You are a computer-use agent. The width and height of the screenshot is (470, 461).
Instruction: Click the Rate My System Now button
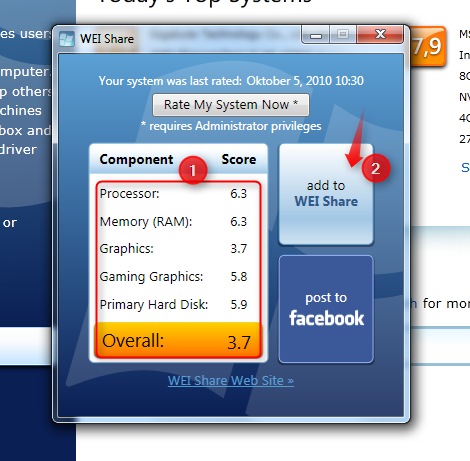pos(231,105)
